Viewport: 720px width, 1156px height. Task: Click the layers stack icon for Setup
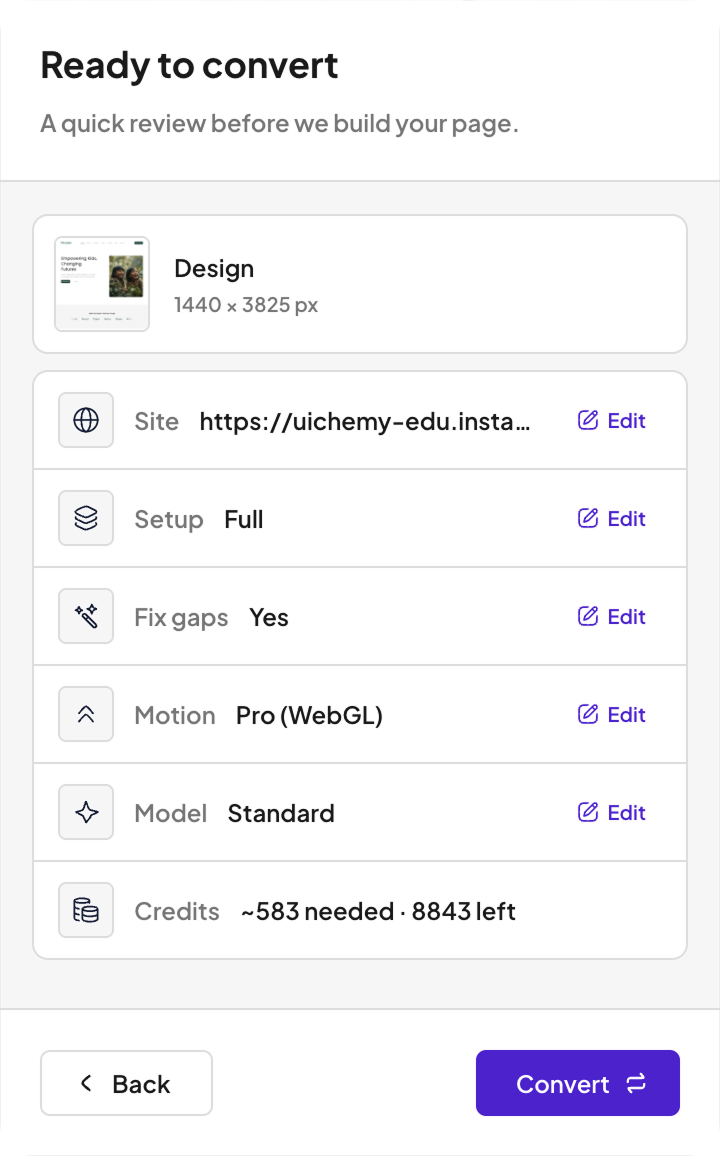[86, 518]
